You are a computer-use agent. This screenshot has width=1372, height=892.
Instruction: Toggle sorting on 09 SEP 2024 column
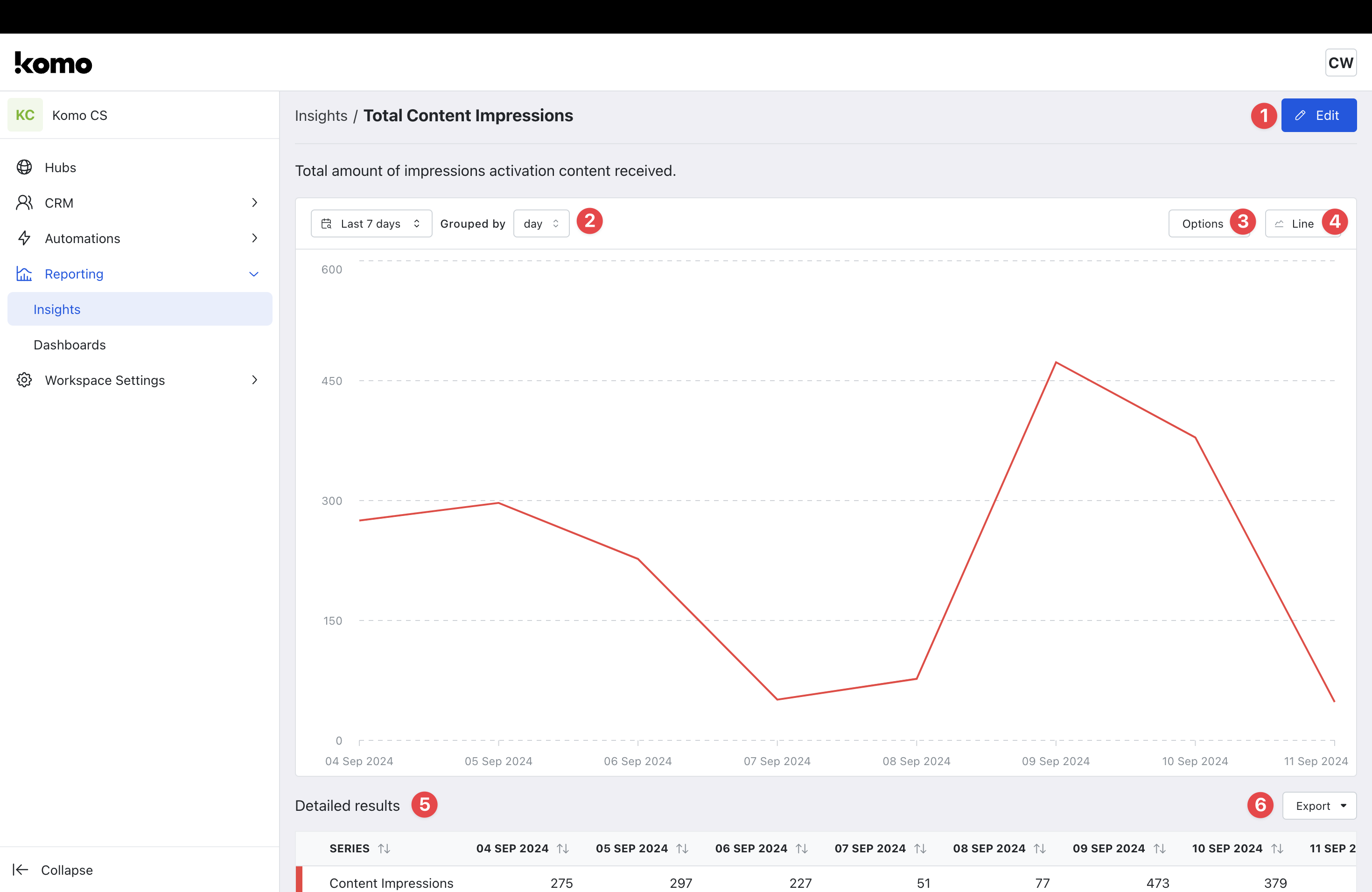(1159, 849)
